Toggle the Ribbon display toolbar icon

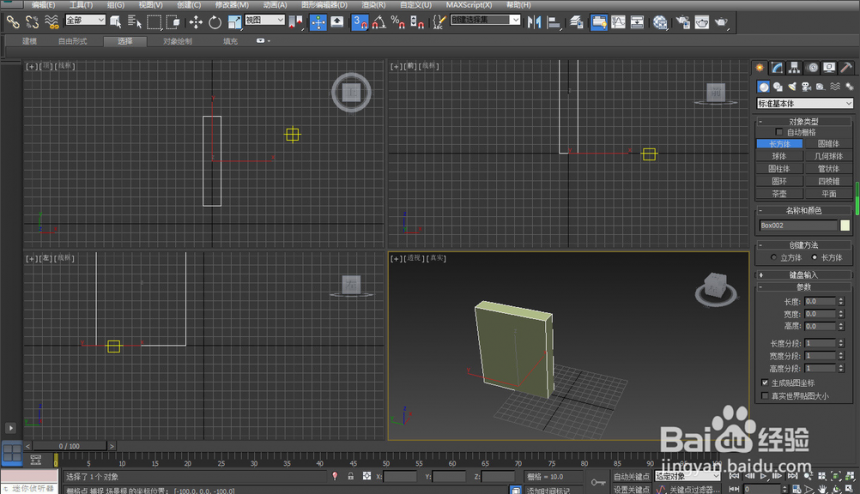(x=599, y=22)
